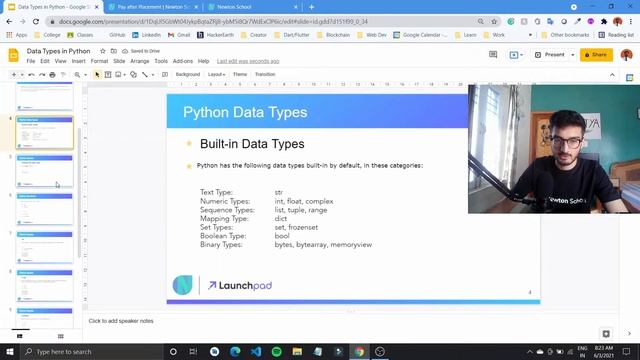Click the Present button

click(550, 55)
